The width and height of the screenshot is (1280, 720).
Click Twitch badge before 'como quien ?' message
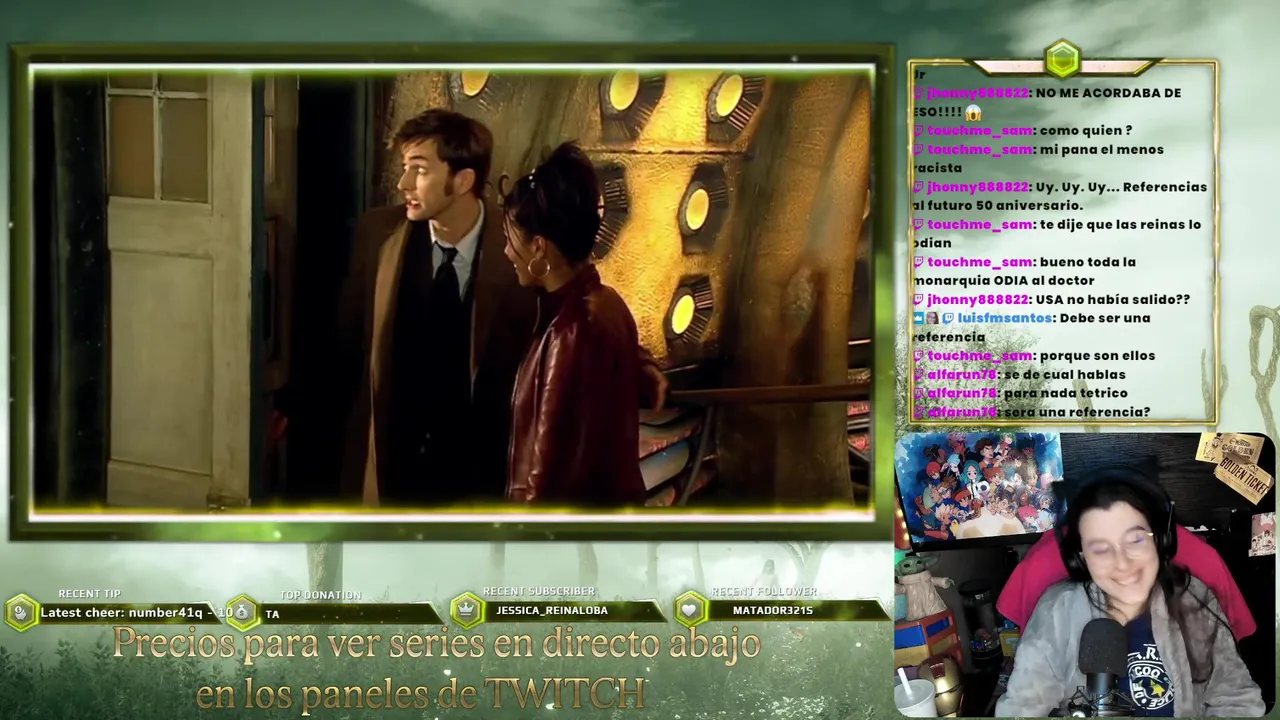click(918, 131)
